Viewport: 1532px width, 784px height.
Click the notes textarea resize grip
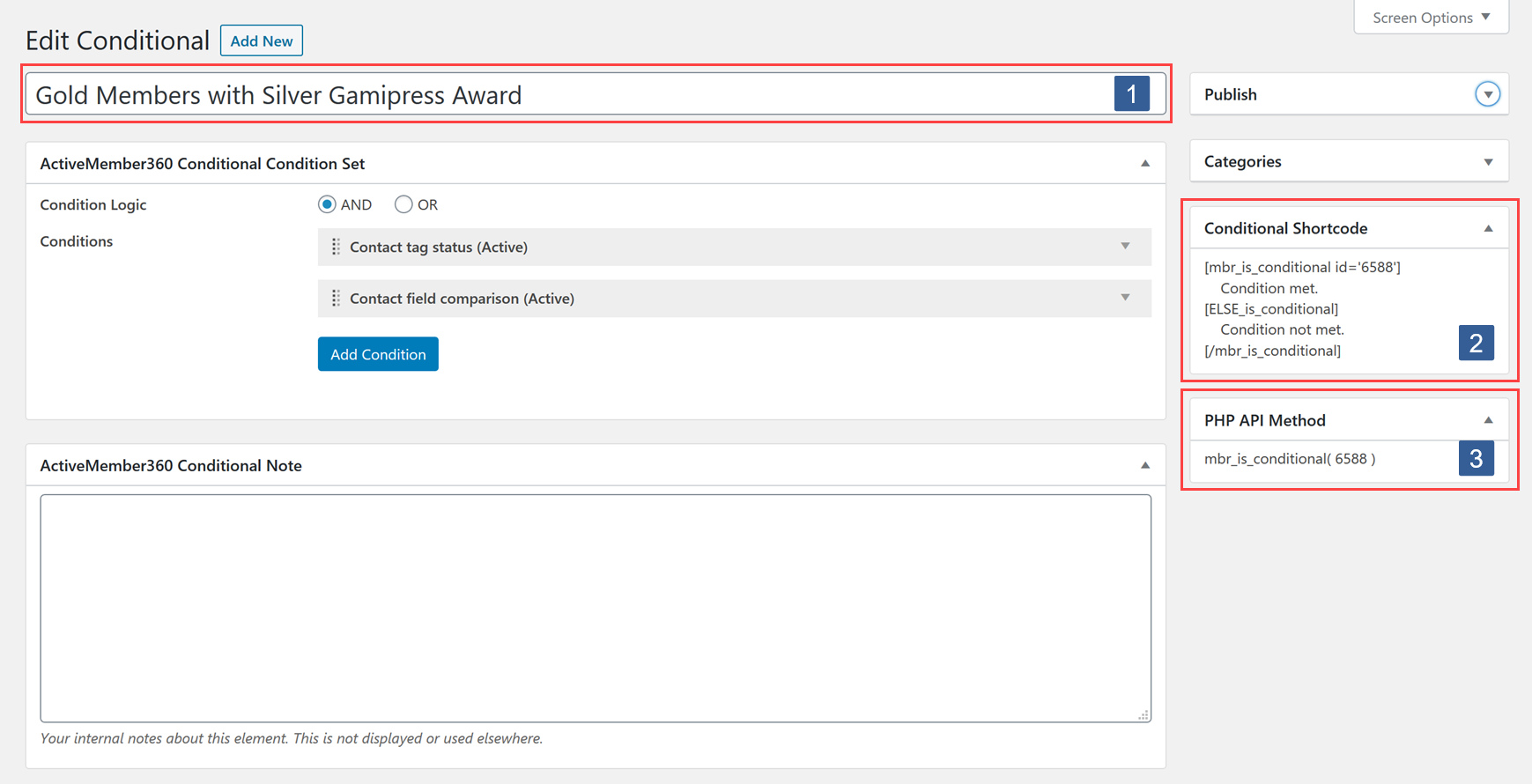coord(1143,714)
